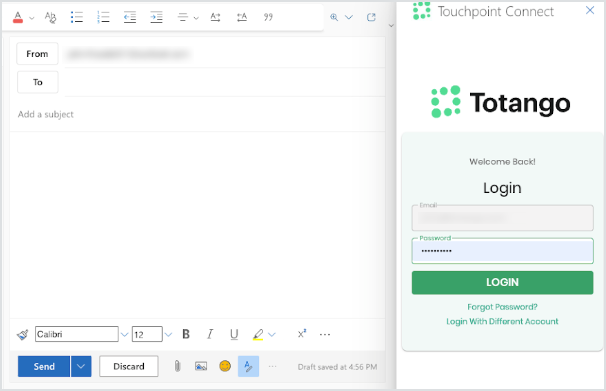The image size is (606, 391).
Task: Toggle bold formatting
Action: pos(186,334)
